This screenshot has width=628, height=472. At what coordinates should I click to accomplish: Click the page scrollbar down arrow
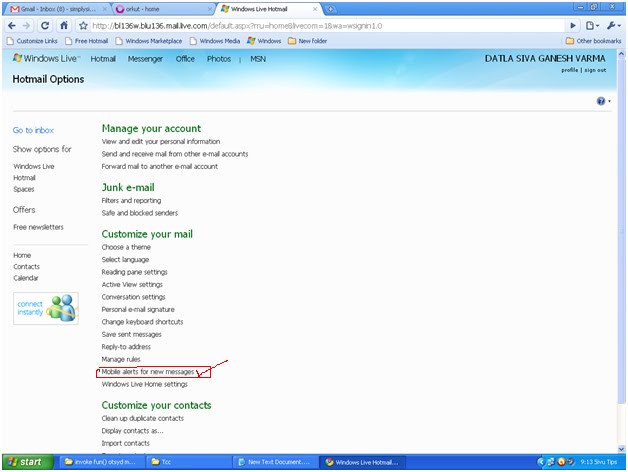click(x=621, y=449)
